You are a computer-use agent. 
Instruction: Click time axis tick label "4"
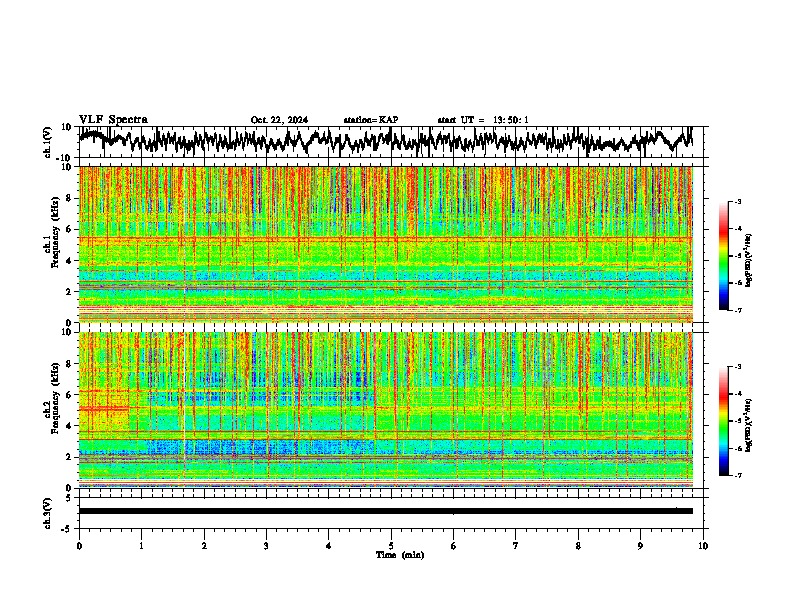coord(329,546)
